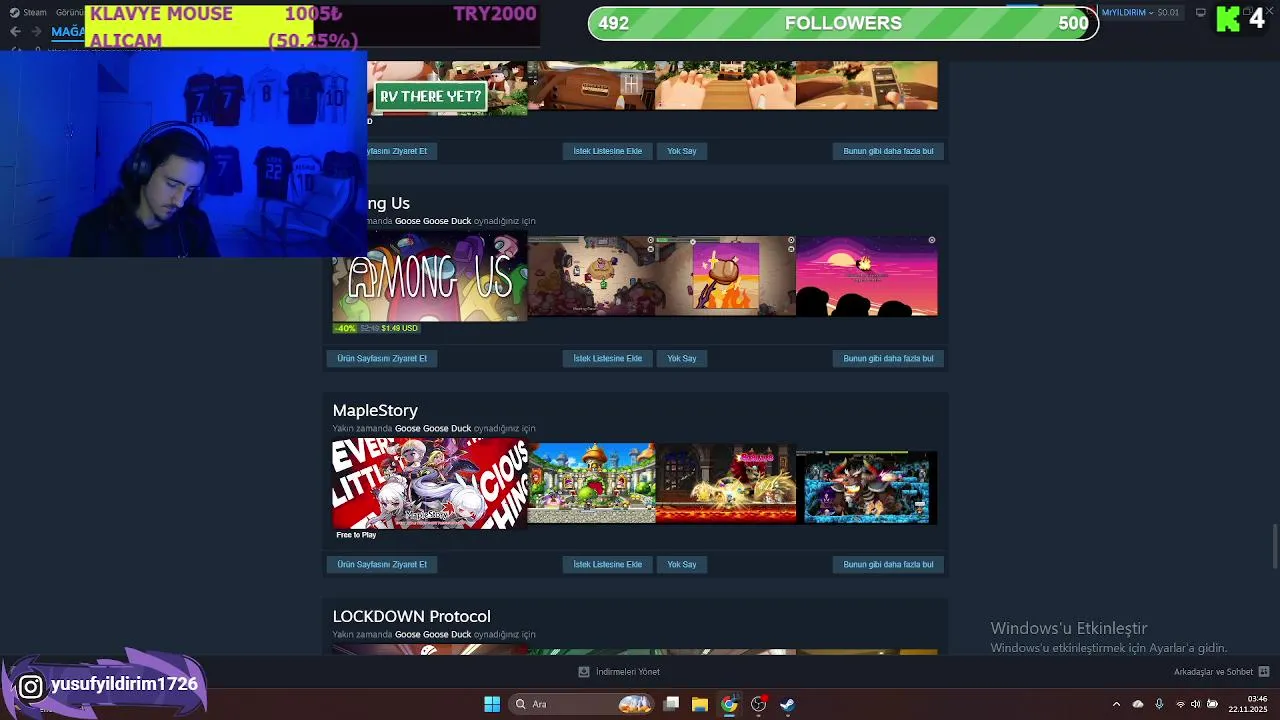Expand hidden system tray icons chevron
Image resolution: width=1280 pixels, height=720 pixels.
(1116, 704)
